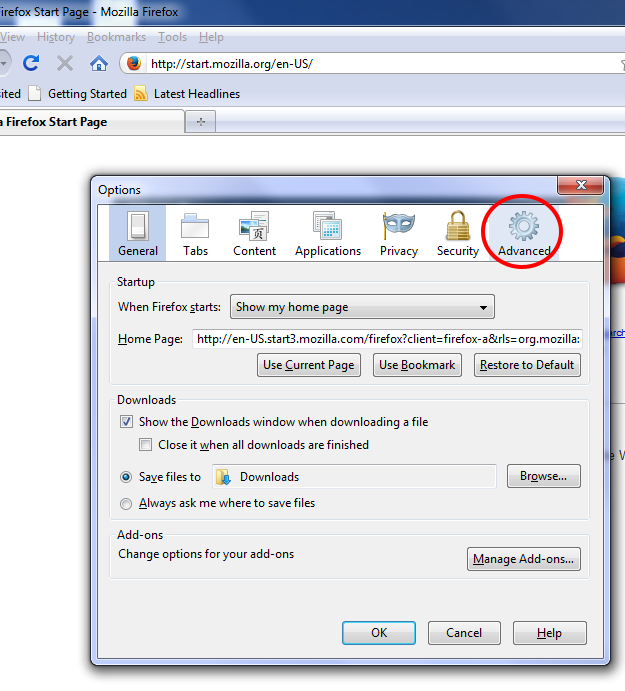Click Use Bookmark button
Viewport: 625px width, 691px height.
click(x=417, y=365)
